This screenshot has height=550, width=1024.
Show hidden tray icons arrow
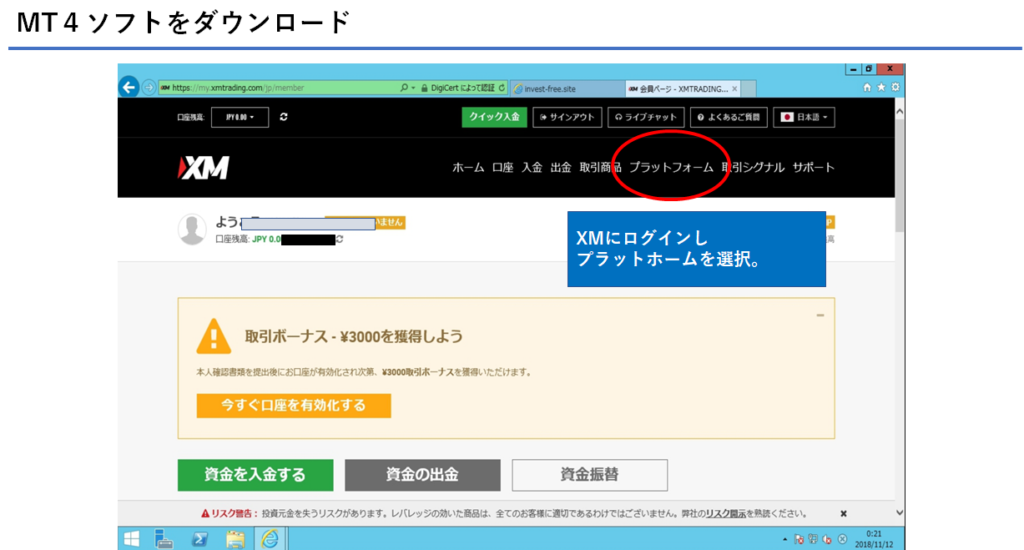coord(784,540)
